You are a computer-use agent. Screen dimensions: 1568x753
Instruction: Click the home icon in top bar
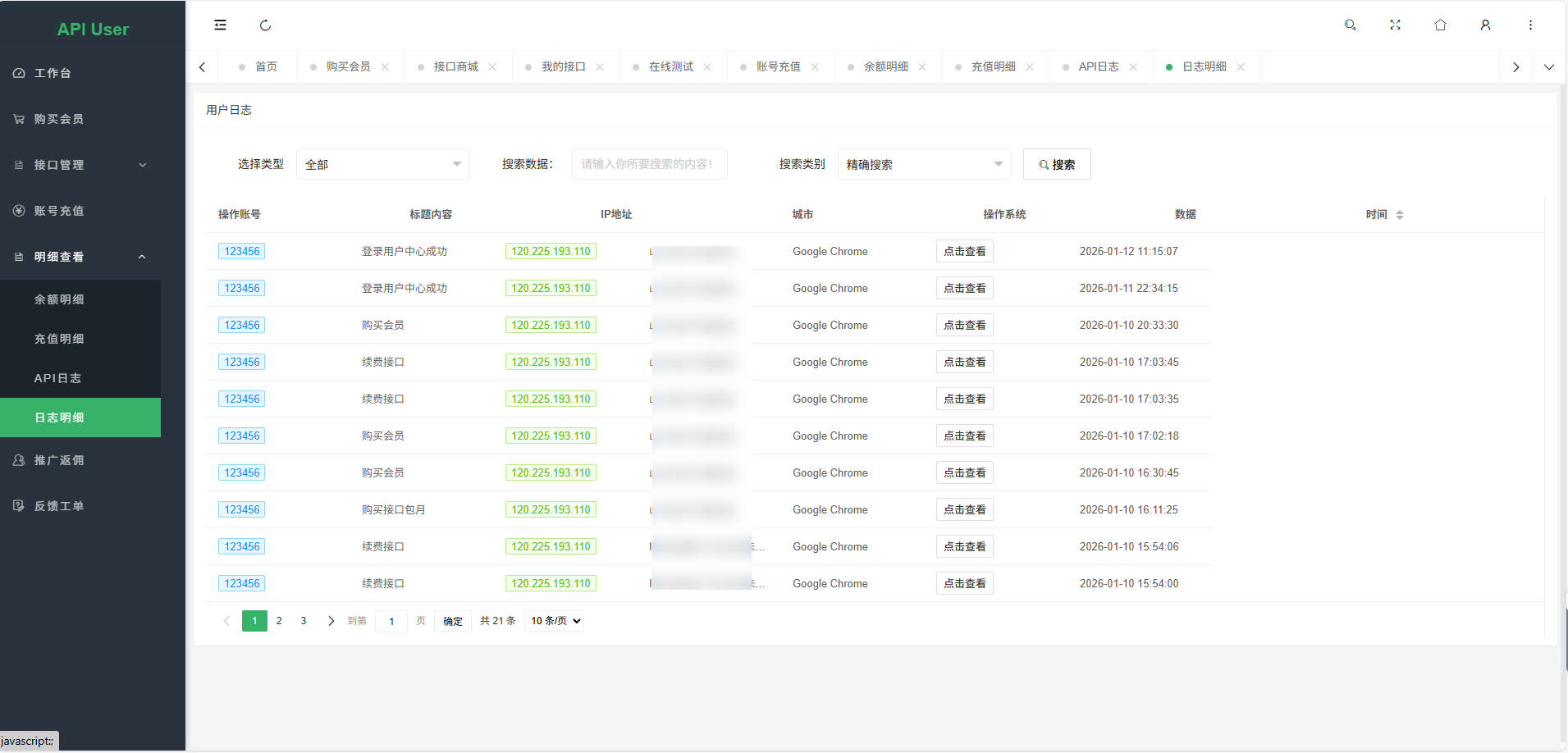(1440, 25)
